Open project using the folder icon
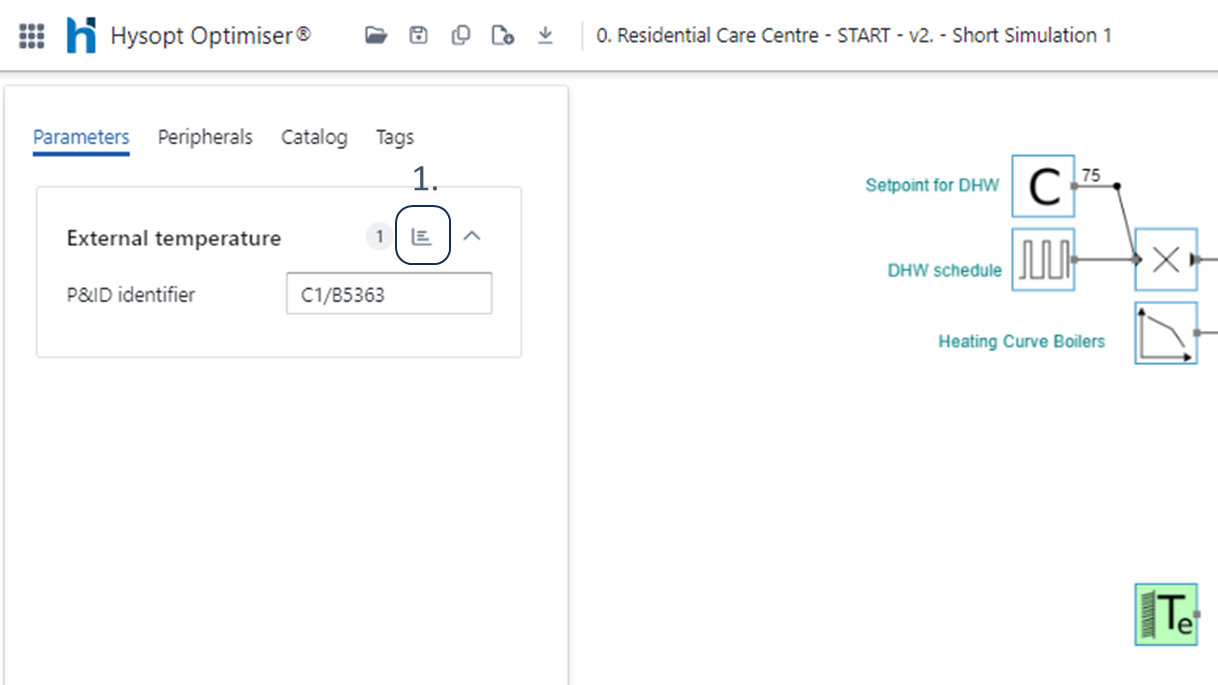This screenshot has width=1218, height=685. [x=376, y=36]
